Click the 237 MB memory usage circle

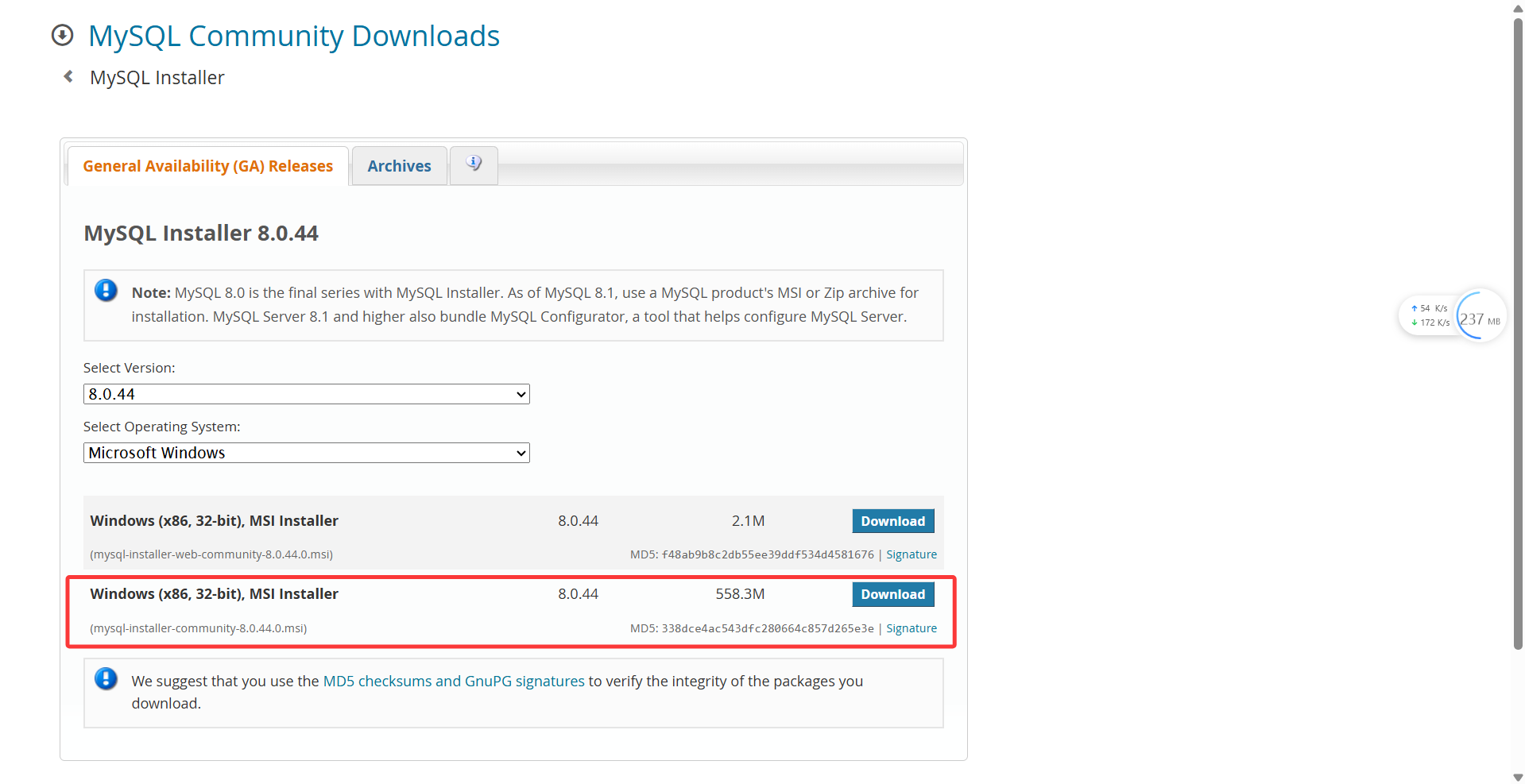pos(1480,315)
